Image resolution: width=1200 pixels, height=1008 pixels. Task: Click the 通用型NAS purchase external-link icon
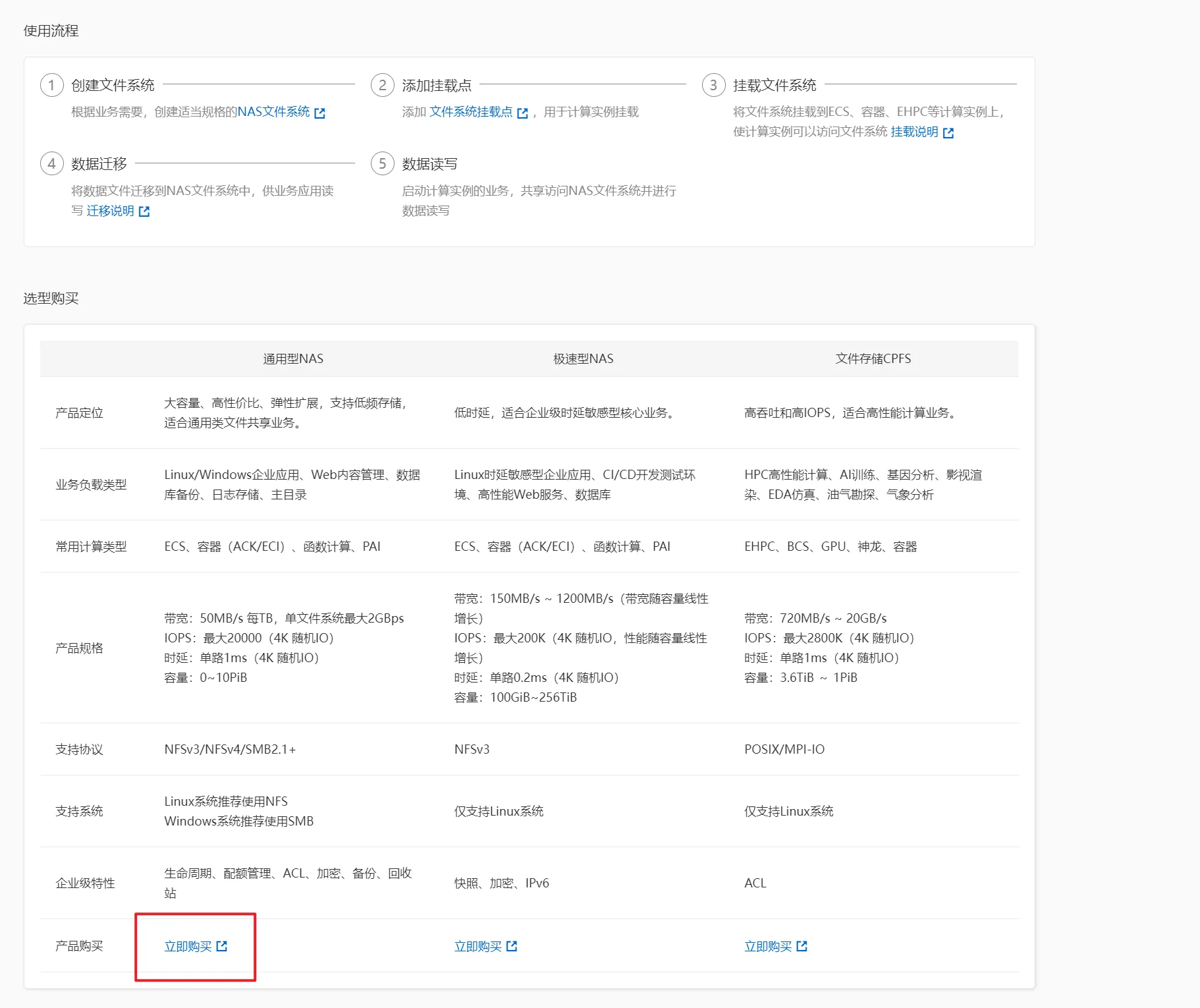pos(222,946)
